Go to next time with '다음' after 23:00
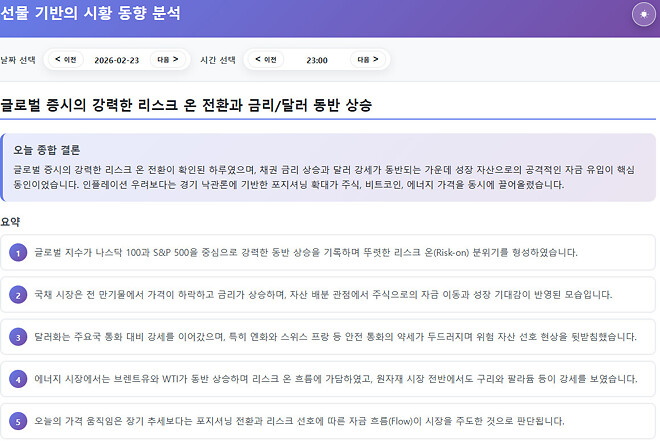 point(367,59)
